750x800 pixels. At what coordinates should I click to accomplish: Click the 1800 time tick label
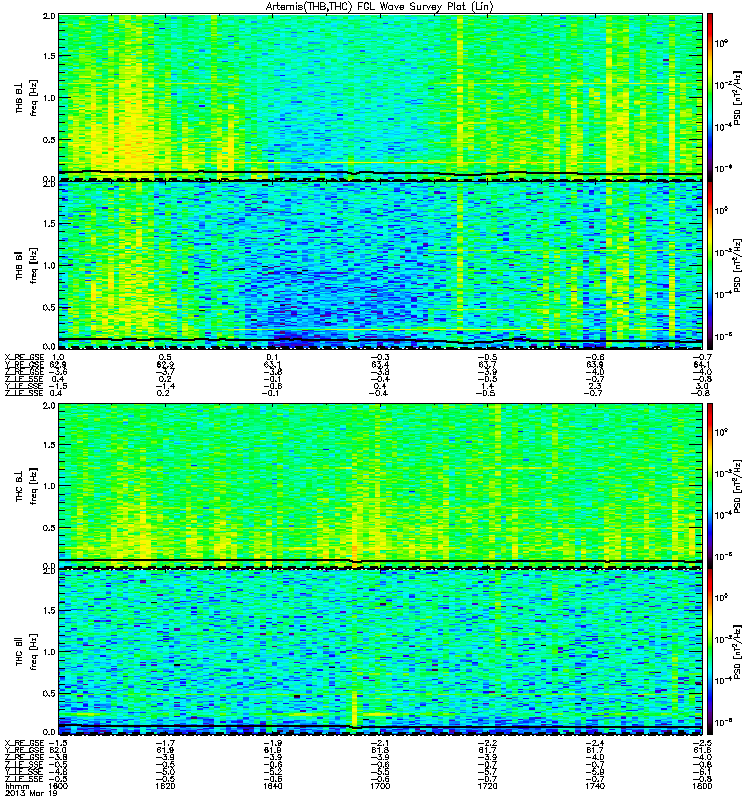click(x=703, y=786)
